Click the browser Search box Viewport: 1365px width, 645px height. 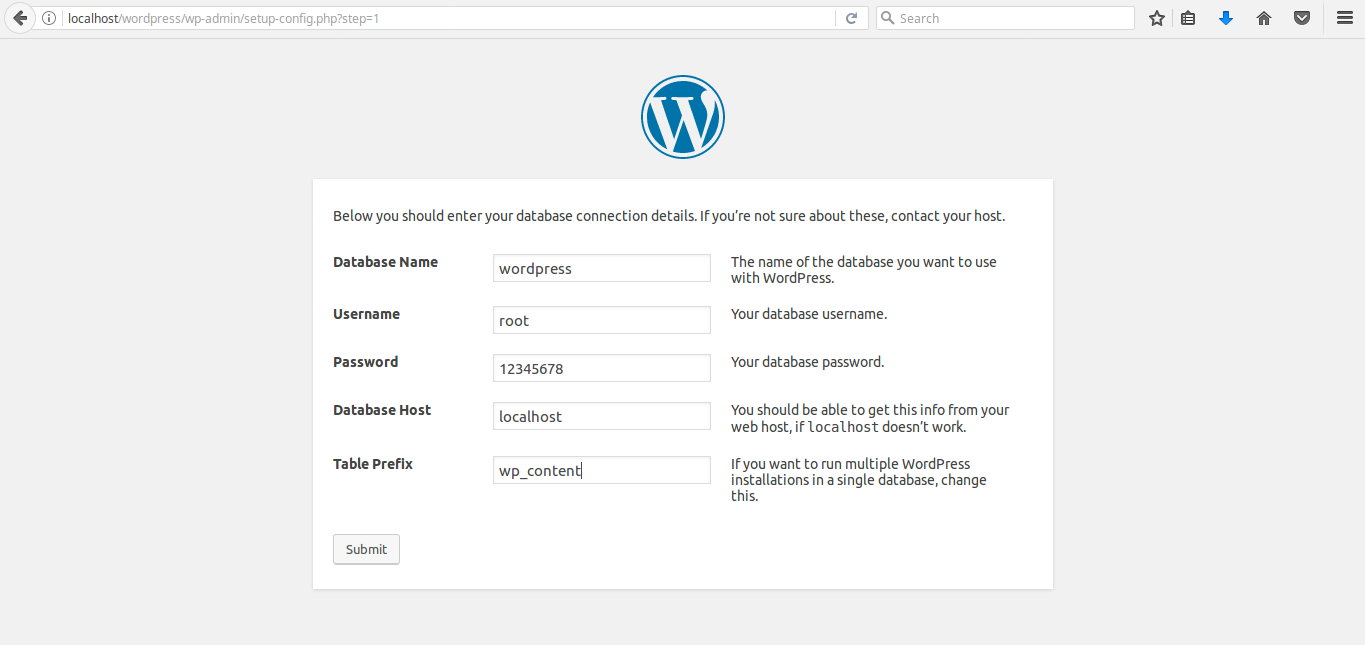point(1012,18)
